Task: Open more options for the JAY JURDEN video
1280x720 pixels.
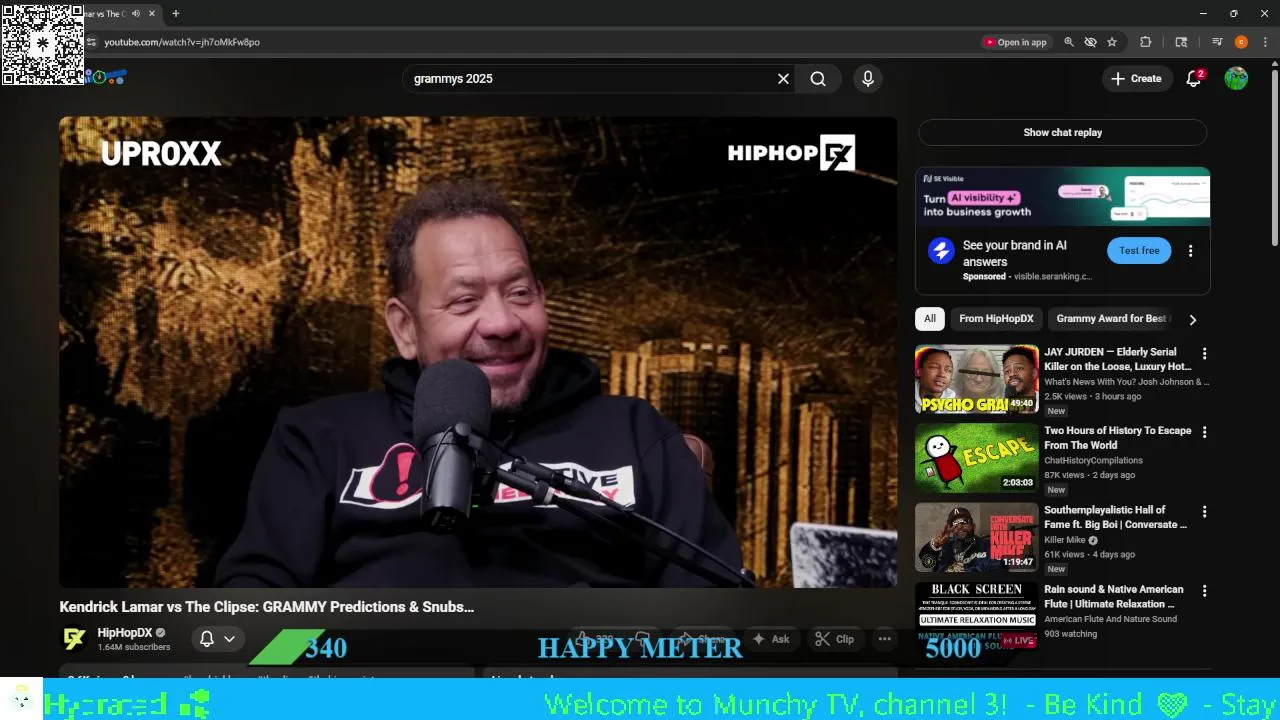Action: 1204,354
